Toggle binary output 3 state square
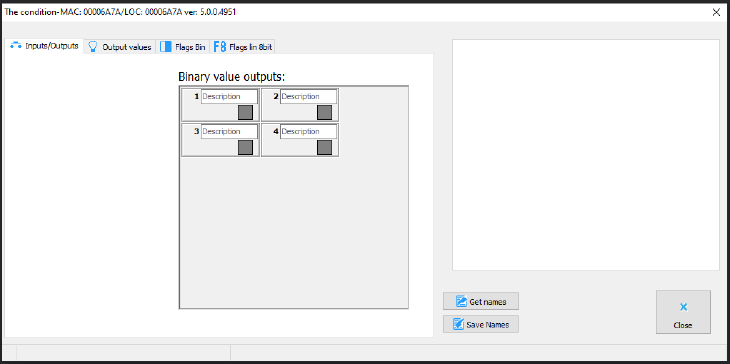 (245, 147)
